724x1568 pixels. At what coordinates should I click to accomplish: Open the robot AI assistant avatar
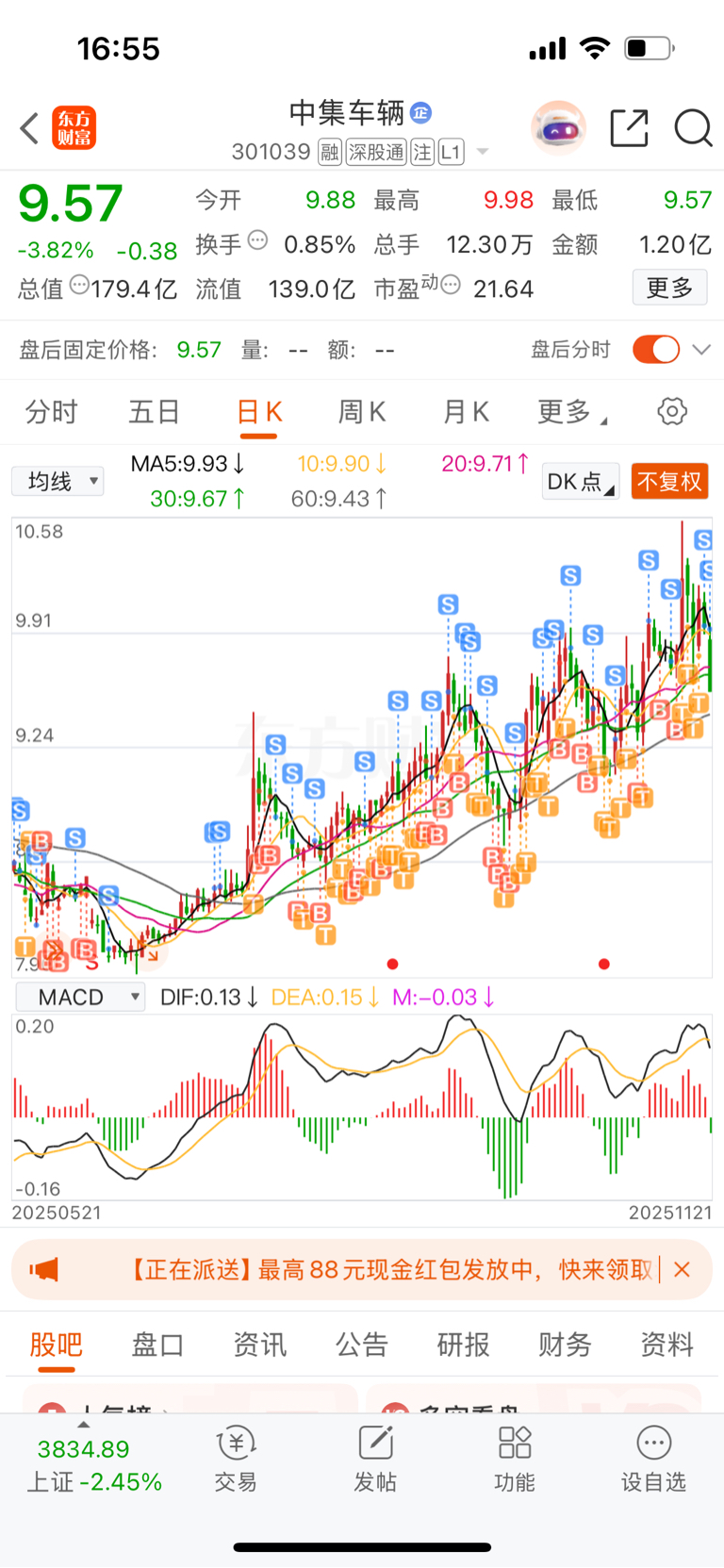click(x=559, y=127)
